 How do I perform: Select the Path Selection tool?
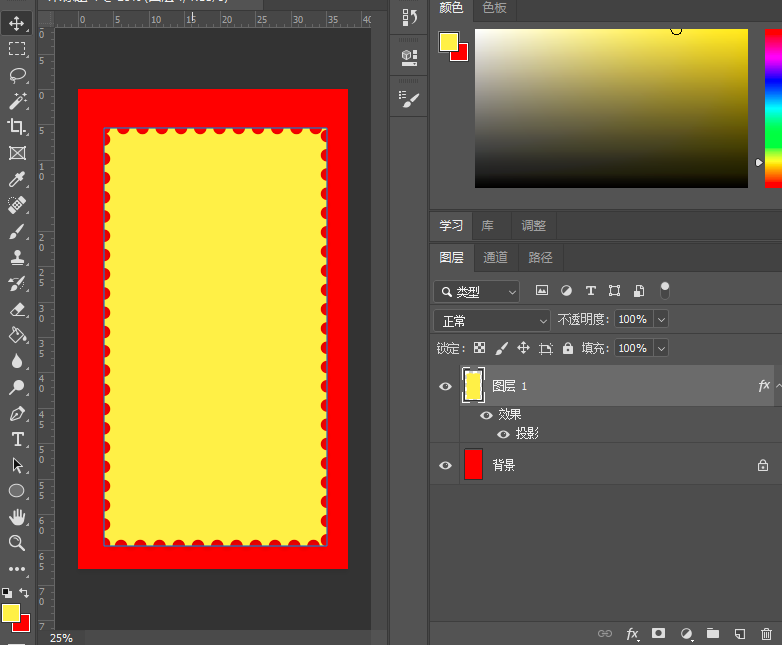click(x=17, y=465)
